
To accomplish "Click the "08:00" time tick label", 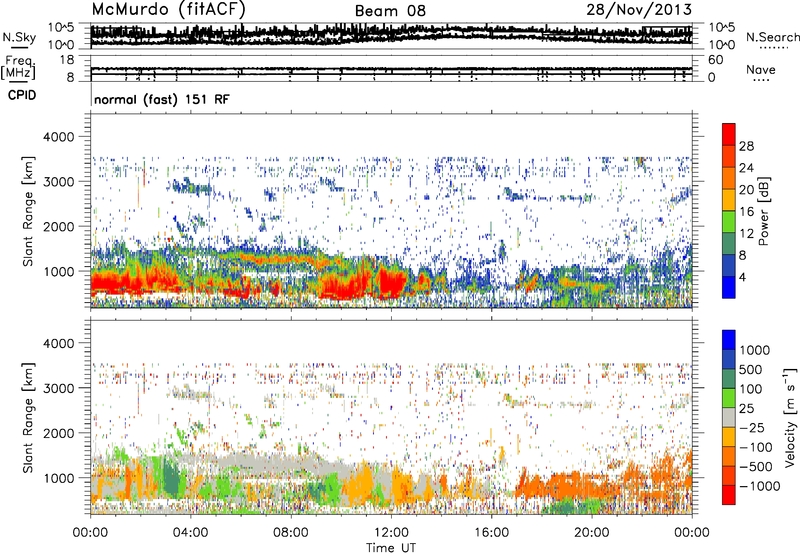I will pos(290,533).
